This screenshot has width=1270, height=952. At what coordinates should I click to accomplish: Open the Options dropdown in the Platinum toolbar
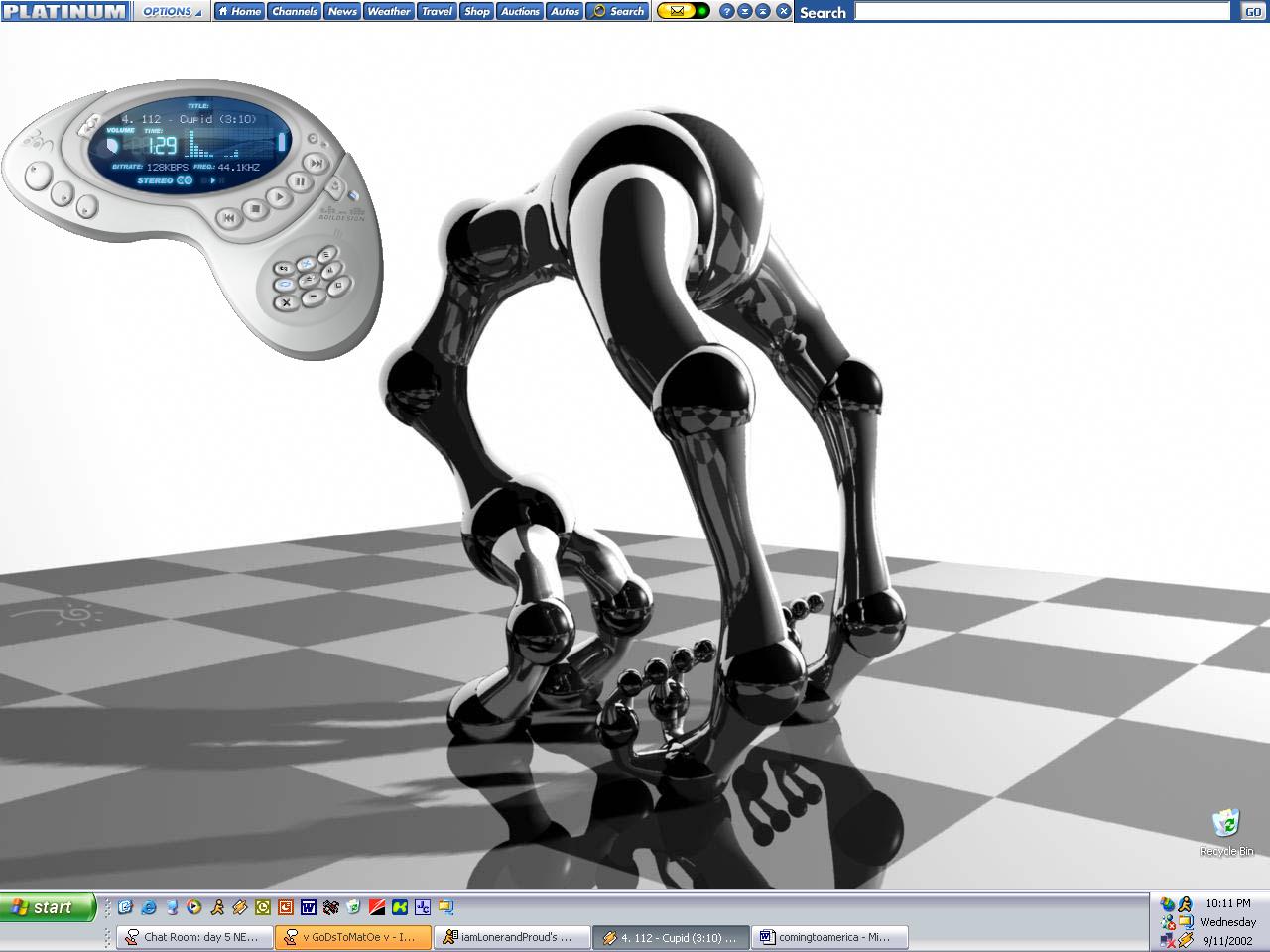tap(172, 11)
